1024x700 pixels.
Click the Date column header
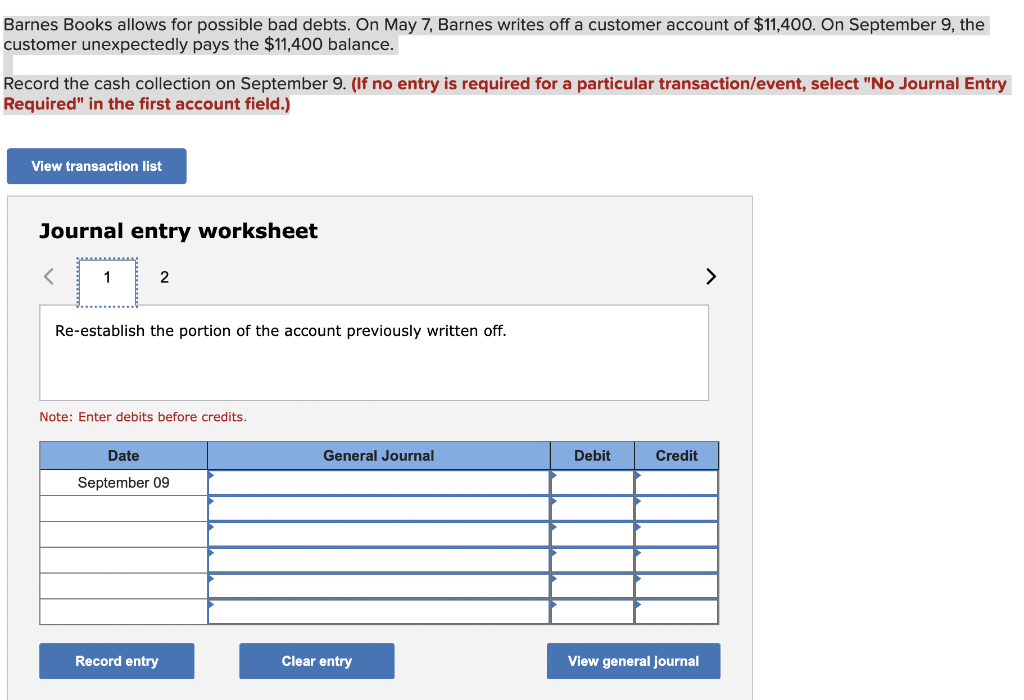click(123, 456)
